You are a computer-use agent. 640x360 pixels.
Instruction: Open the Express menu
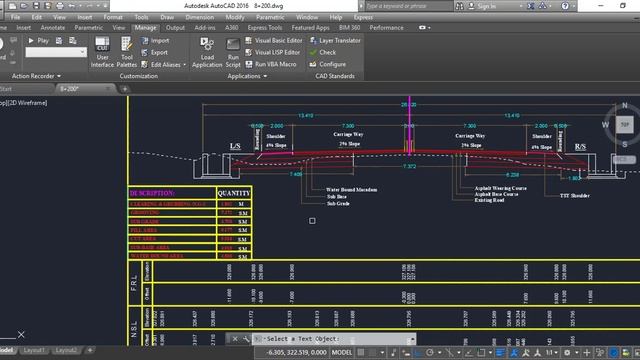click(x=363, y=17)
